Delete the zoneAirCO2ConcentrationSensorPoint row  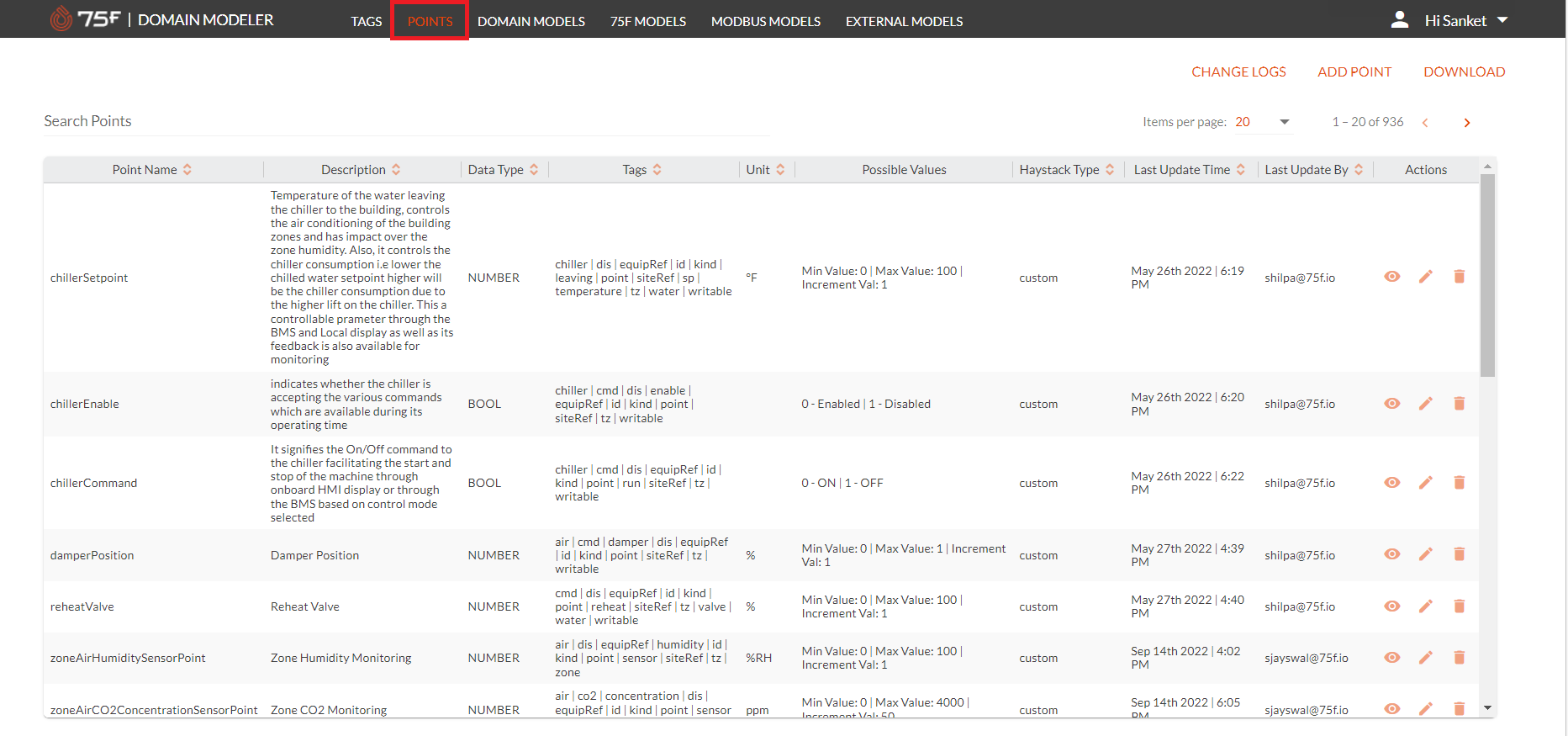(1460, 709)
